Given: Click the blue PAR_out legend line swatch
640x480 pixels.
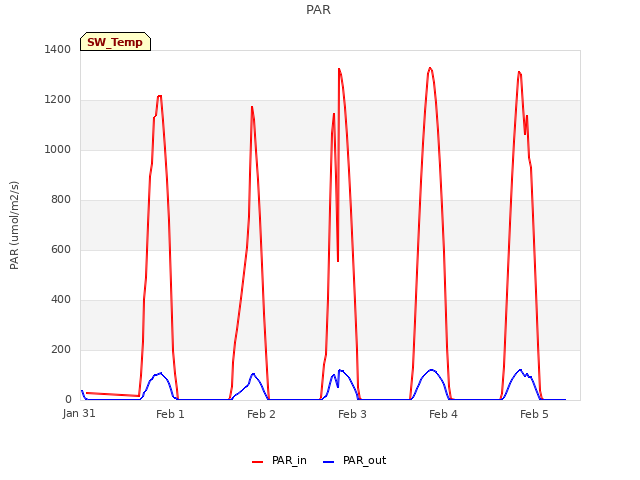Looking at the screenshot, I should tap(329, 462).
